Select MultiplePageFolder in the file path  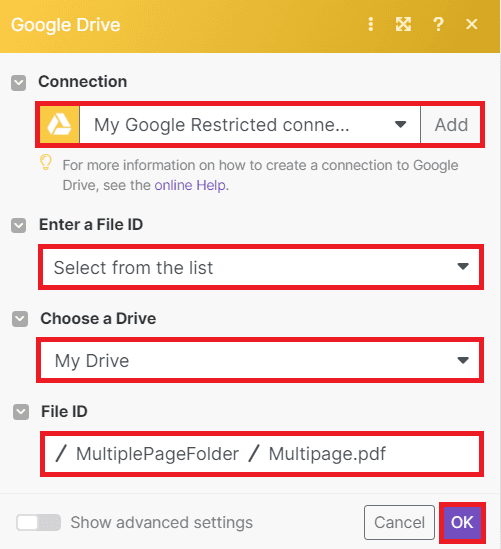click(157, 454)
